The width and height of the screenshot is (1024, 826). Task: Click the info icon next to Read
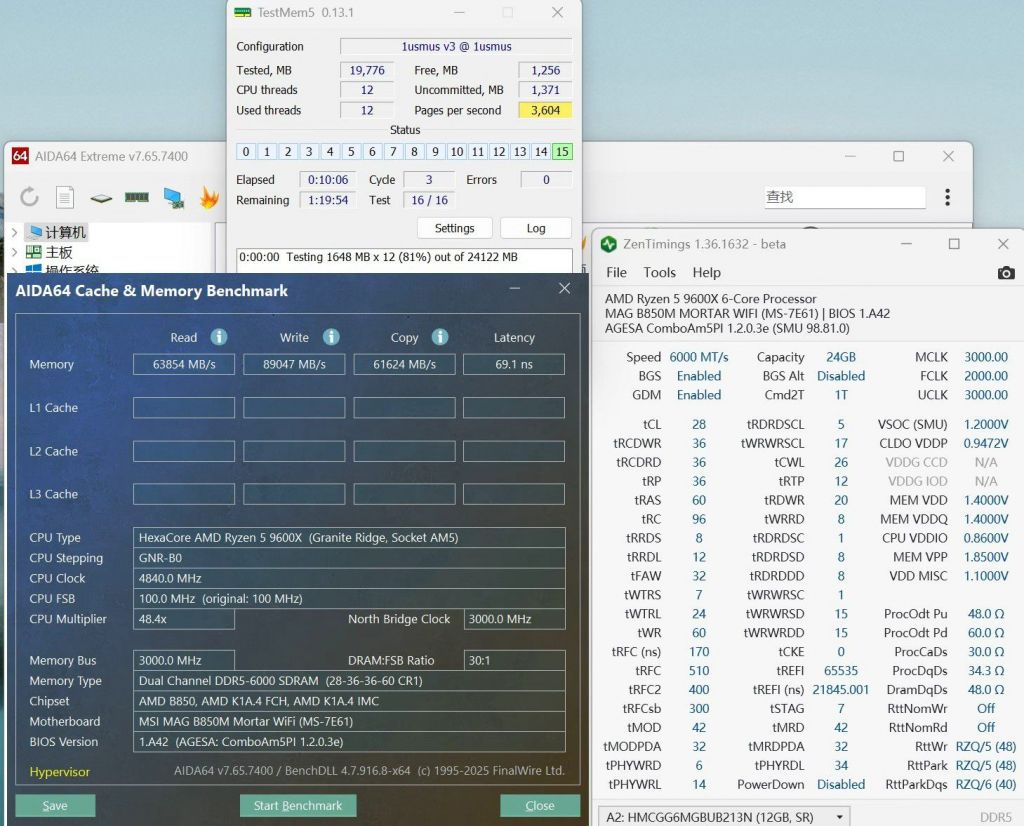tap(218, 337)
